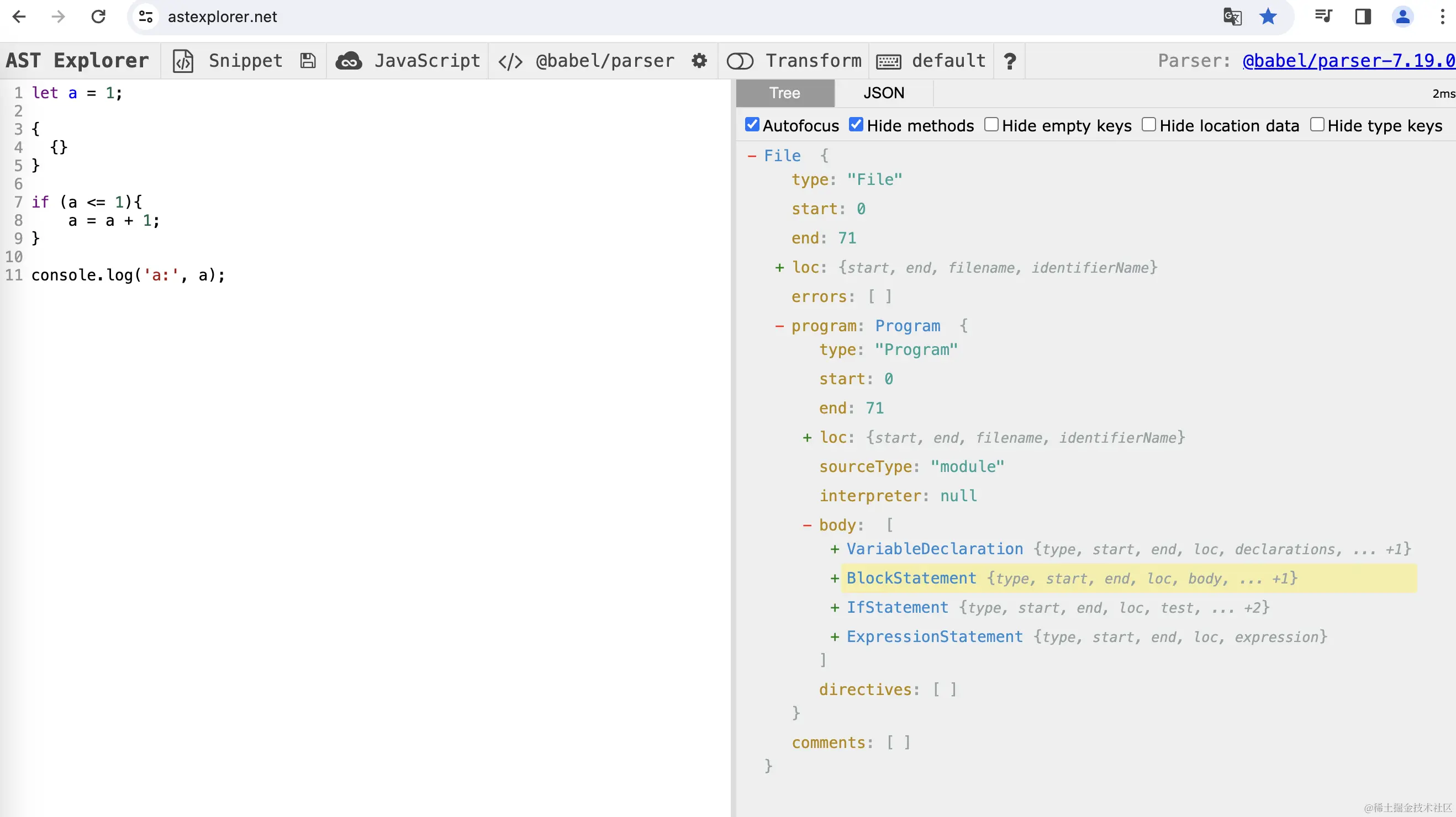The image size is (1456, 817).
Task: Click the bookmark star icon
Action: [1268, 17]
